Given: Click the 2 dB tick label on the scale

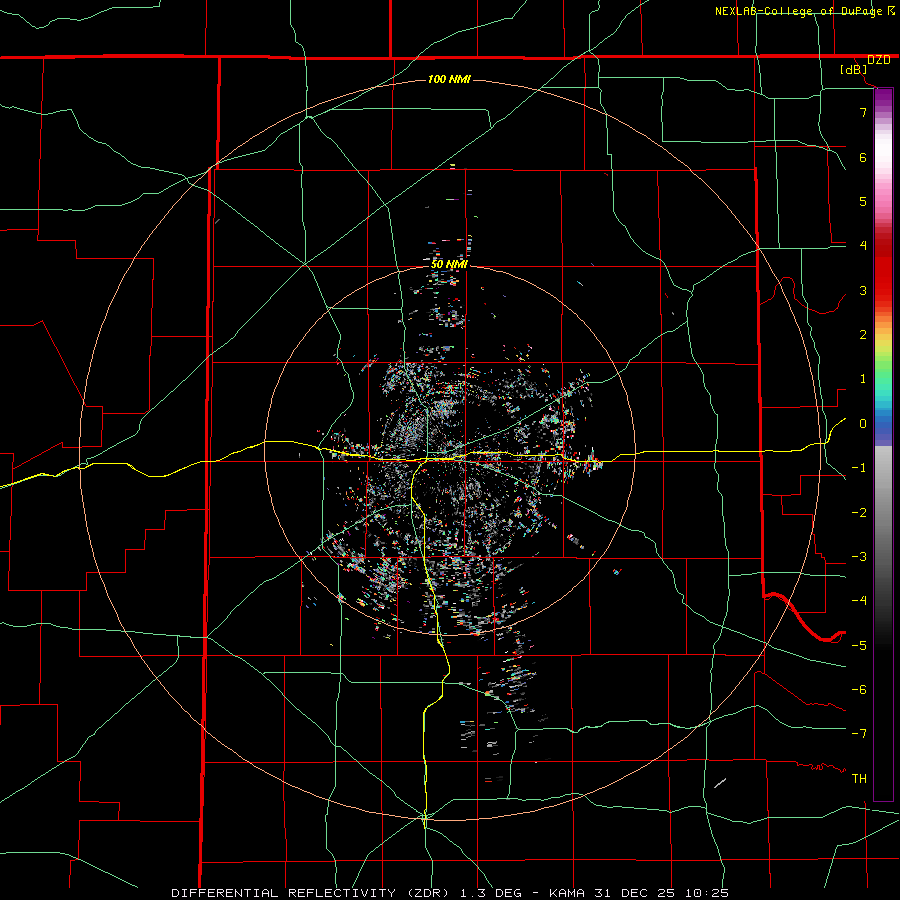Looking at the screenshot, I should click(x=863, y=335).
